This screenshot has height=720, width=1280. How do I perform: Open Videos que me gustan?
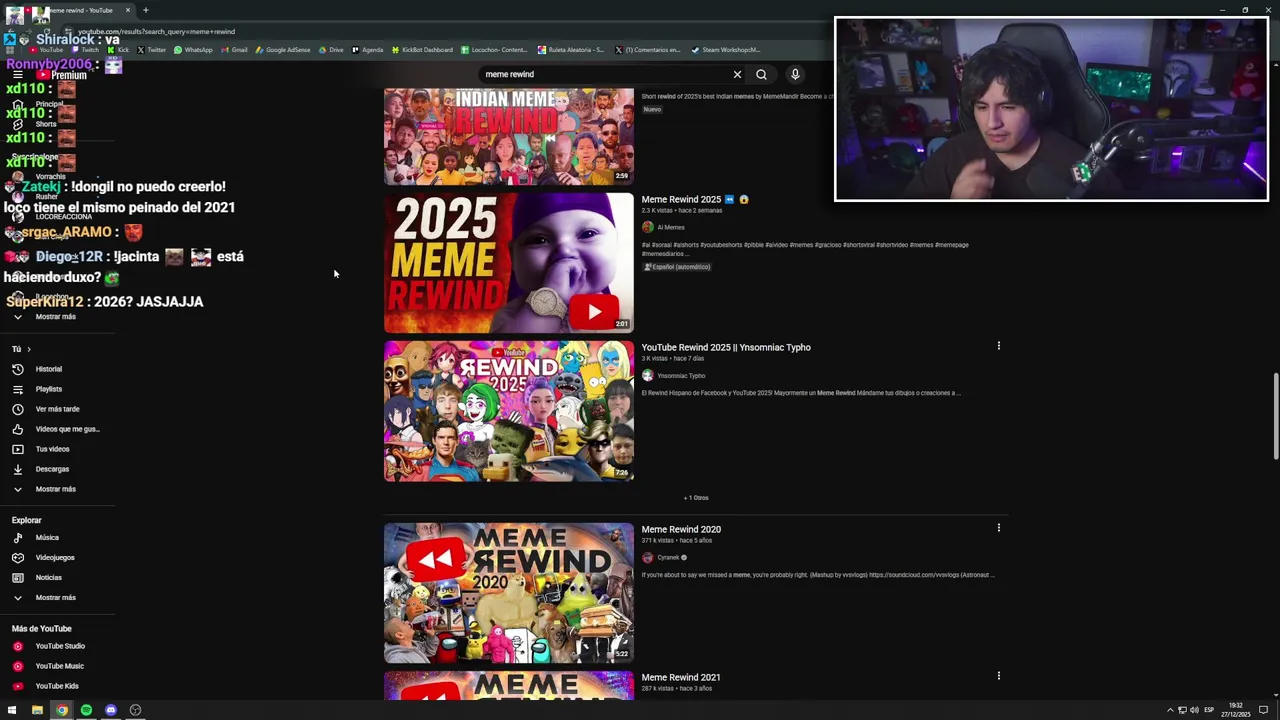coord(66,429)
